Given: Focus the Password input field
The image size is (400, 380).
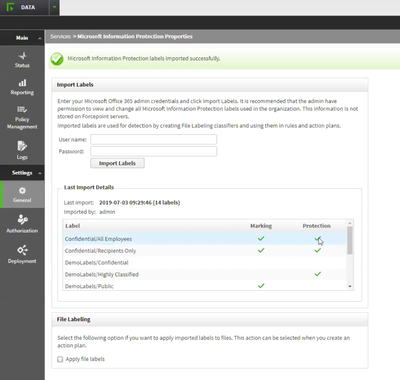Looking at the screenshot, I should click(154, 151).
